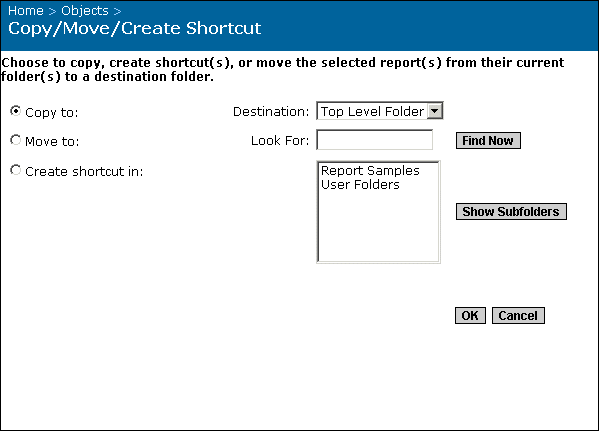This screenshot has height=431, width=599.
Task: Click the "Move to:" label text
Action: tap(52, 141)
